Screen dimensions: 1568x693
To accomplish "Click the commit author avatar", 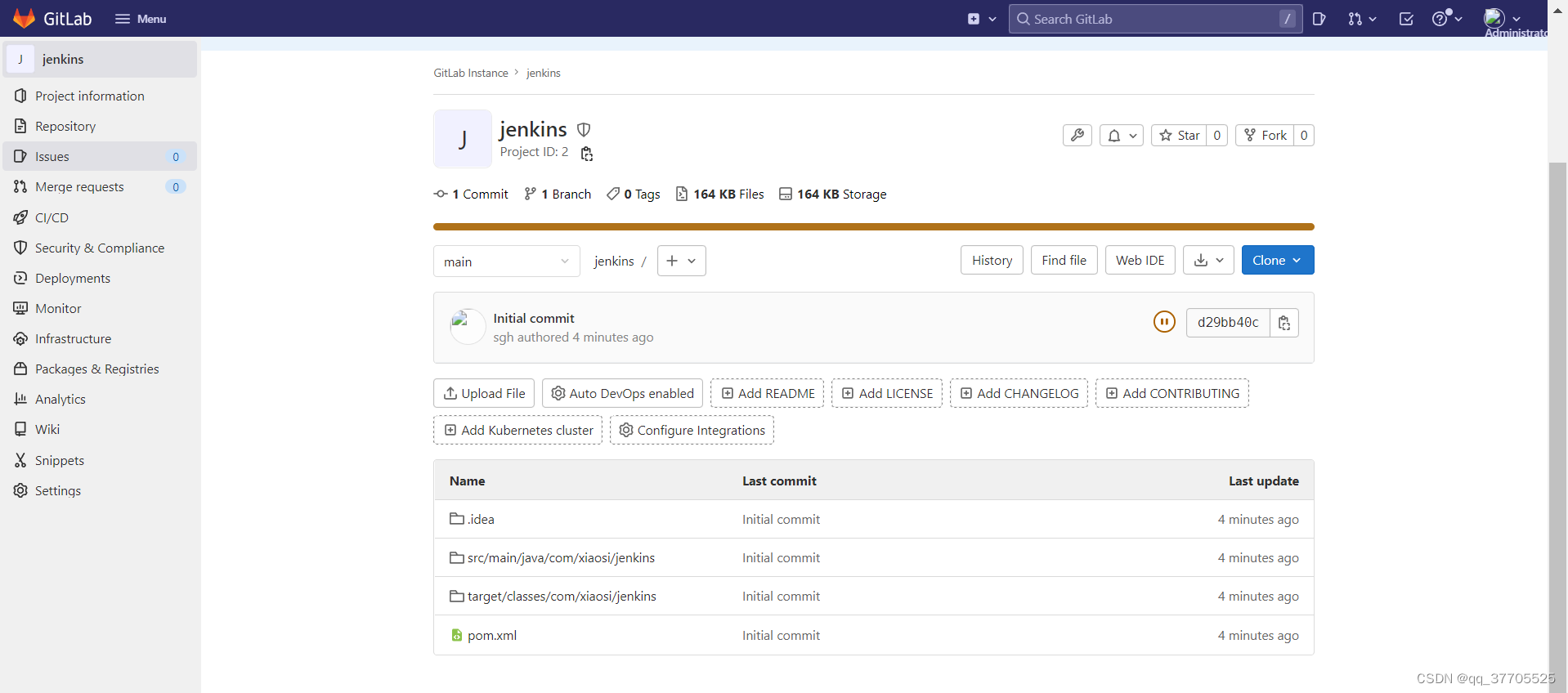I will 468,326.
